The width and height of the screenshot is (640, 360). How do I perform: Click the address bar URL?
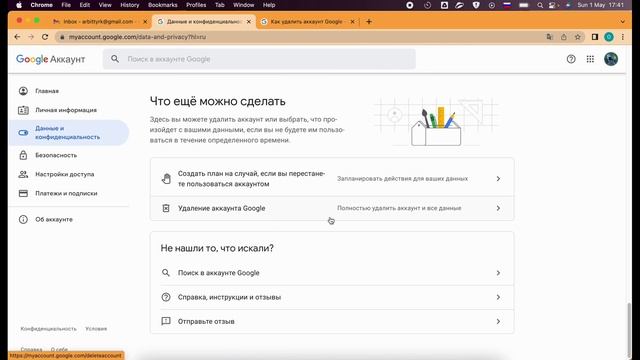[137, 37]
